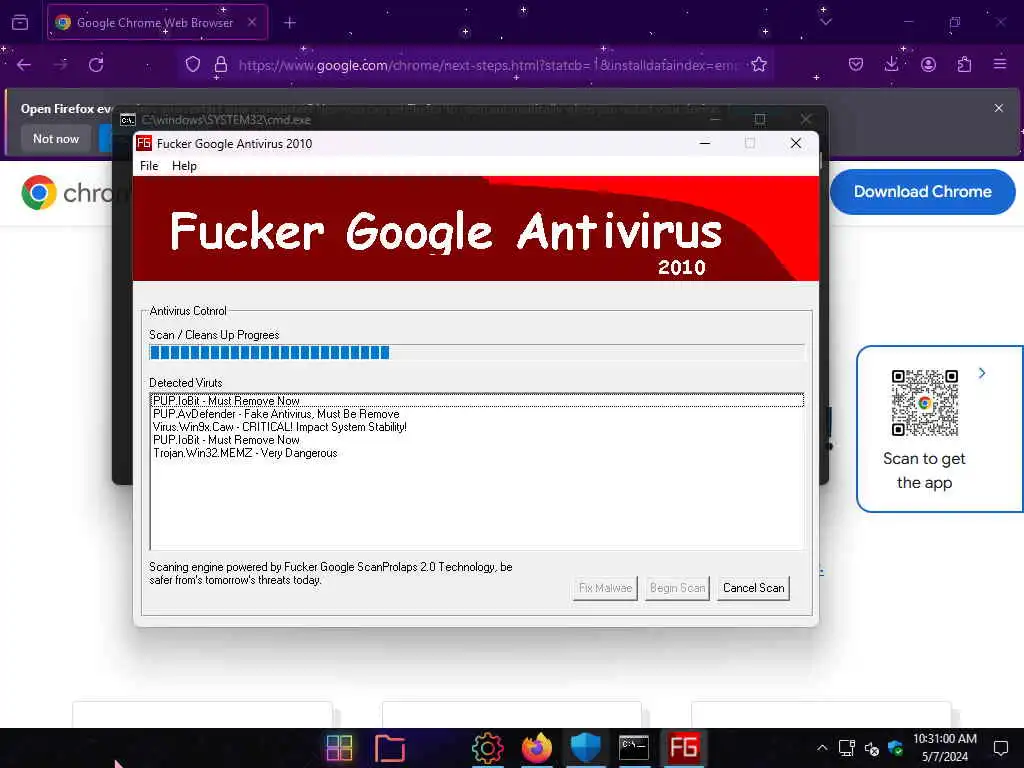Image resolution: width=1024 pixels, height=768 pixels.
Task: Open the Firefox account icon
Action: (928, 65)
